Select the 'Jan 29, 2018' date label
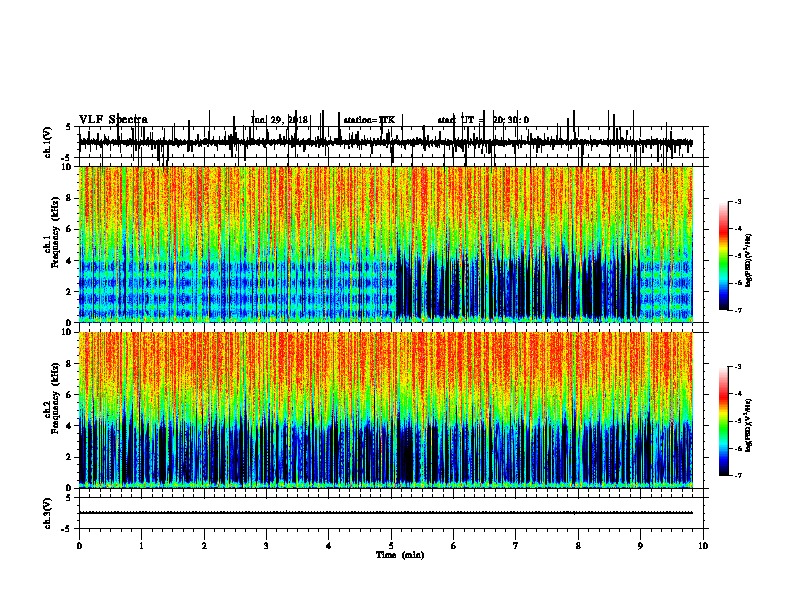Viewport: 792px width, 612px height. click(279, 120)
